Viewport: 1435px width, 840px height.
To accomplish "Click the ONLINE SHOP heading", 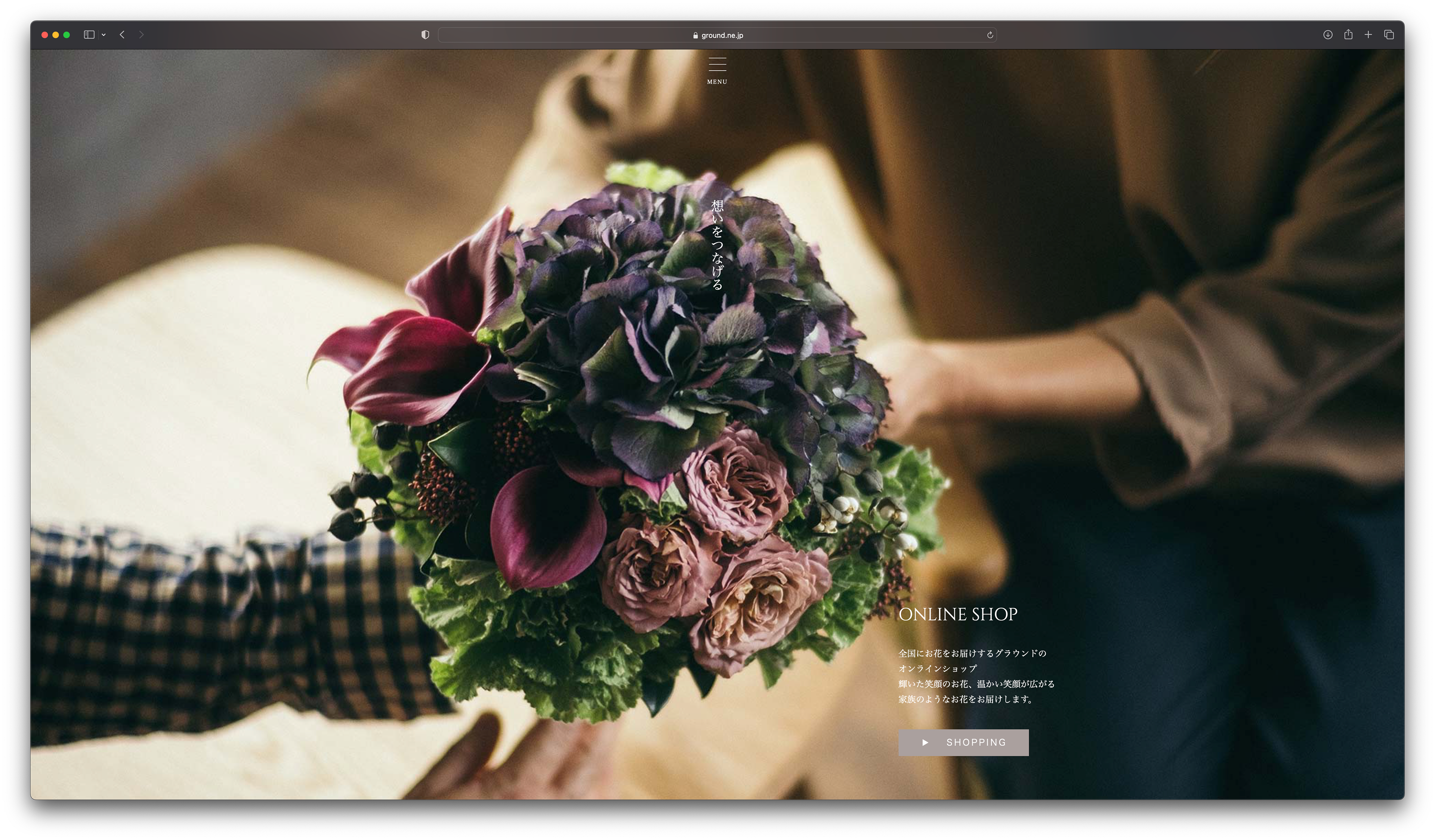I will [x=957, y=615].
